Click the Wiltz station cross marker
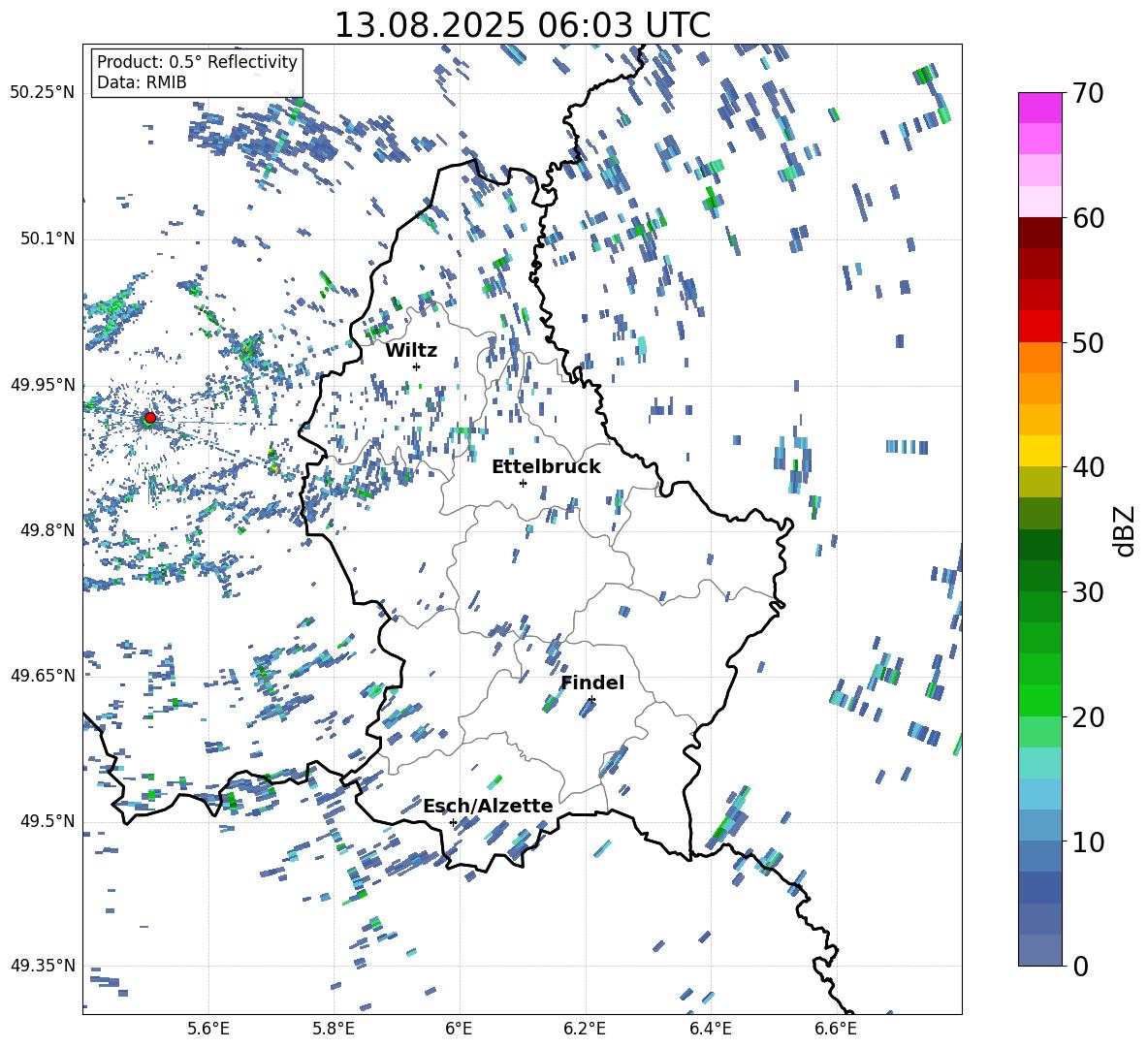Screen dimensions: 1148x1048 coord(417,366)
